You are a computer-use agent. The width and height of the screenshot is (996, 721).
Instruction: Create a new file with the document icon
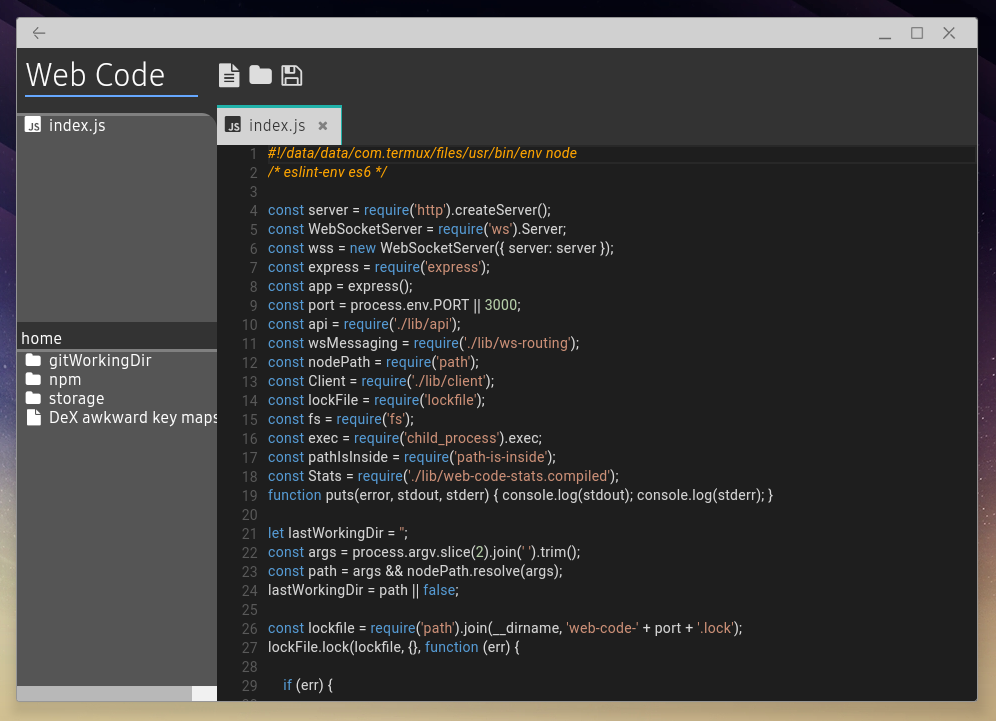point(229,75)
